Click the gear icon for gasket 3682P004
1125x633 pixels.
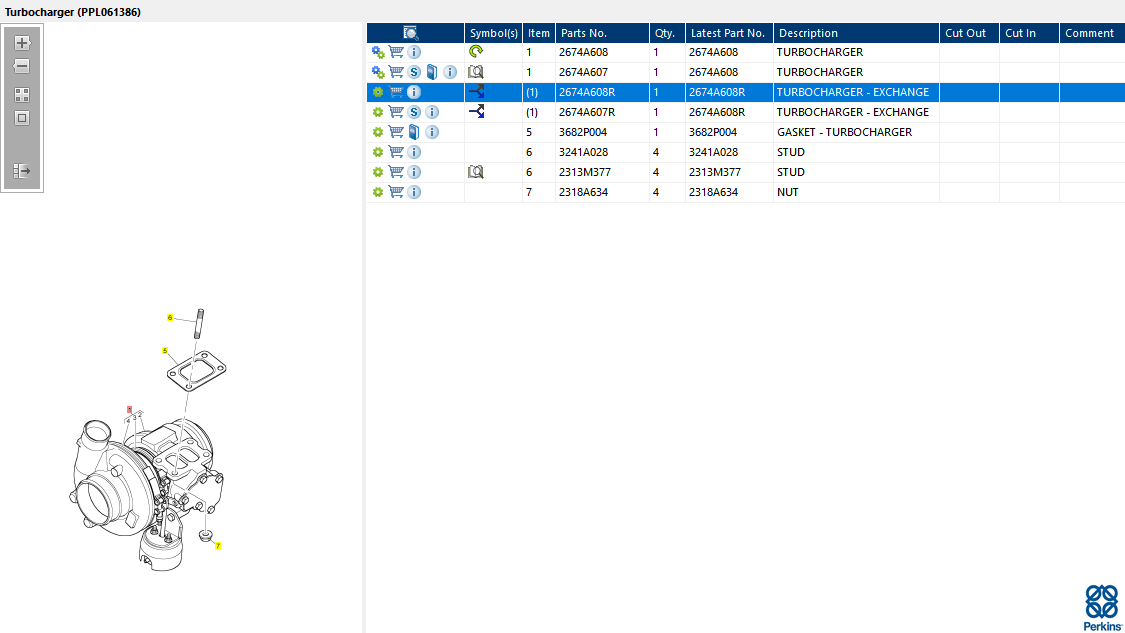[378, 132]
